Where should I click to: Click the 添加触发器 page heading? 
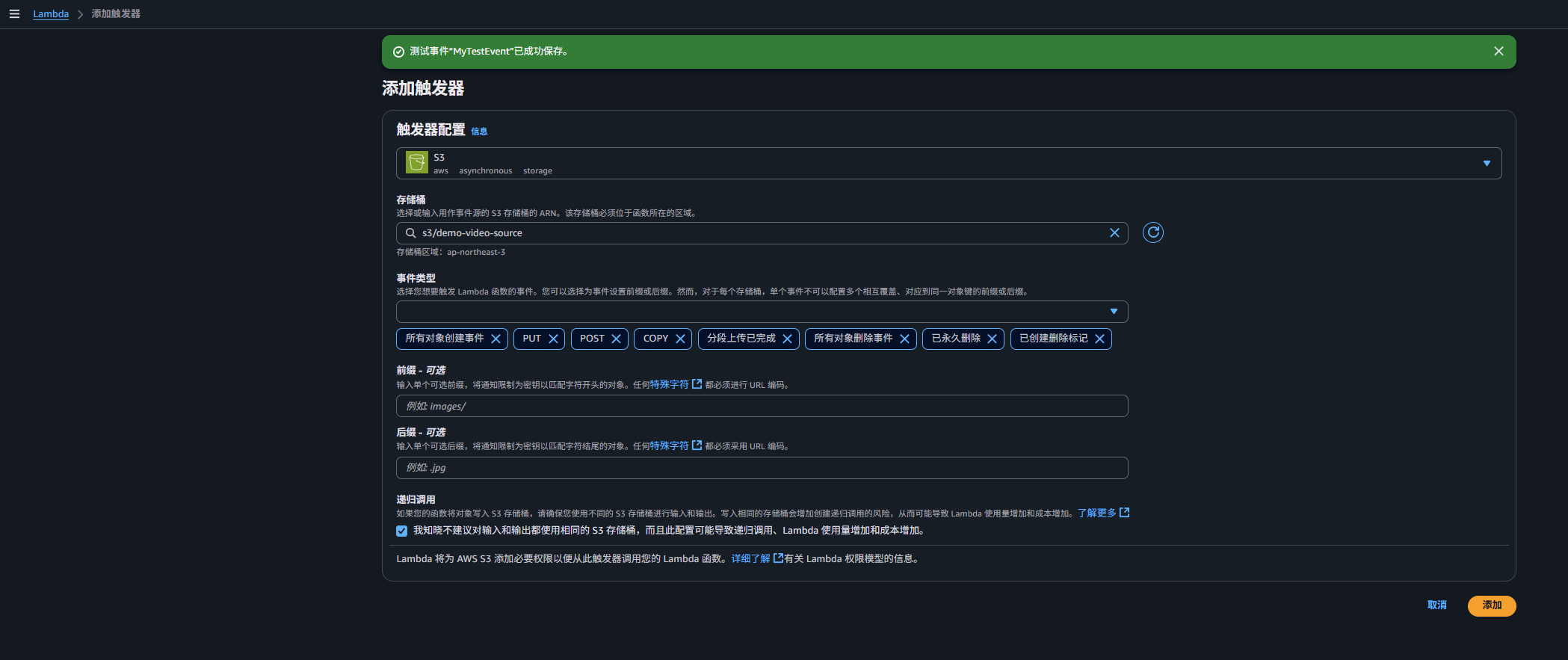click(423, 88)
